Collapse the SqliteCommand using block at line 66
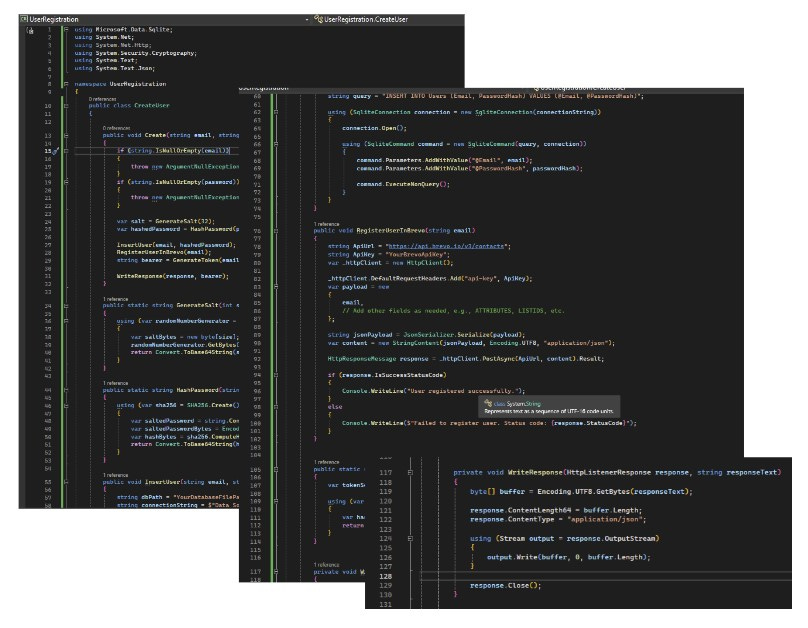This screenshot has height=628, width=808. click(x=276, y=144)
